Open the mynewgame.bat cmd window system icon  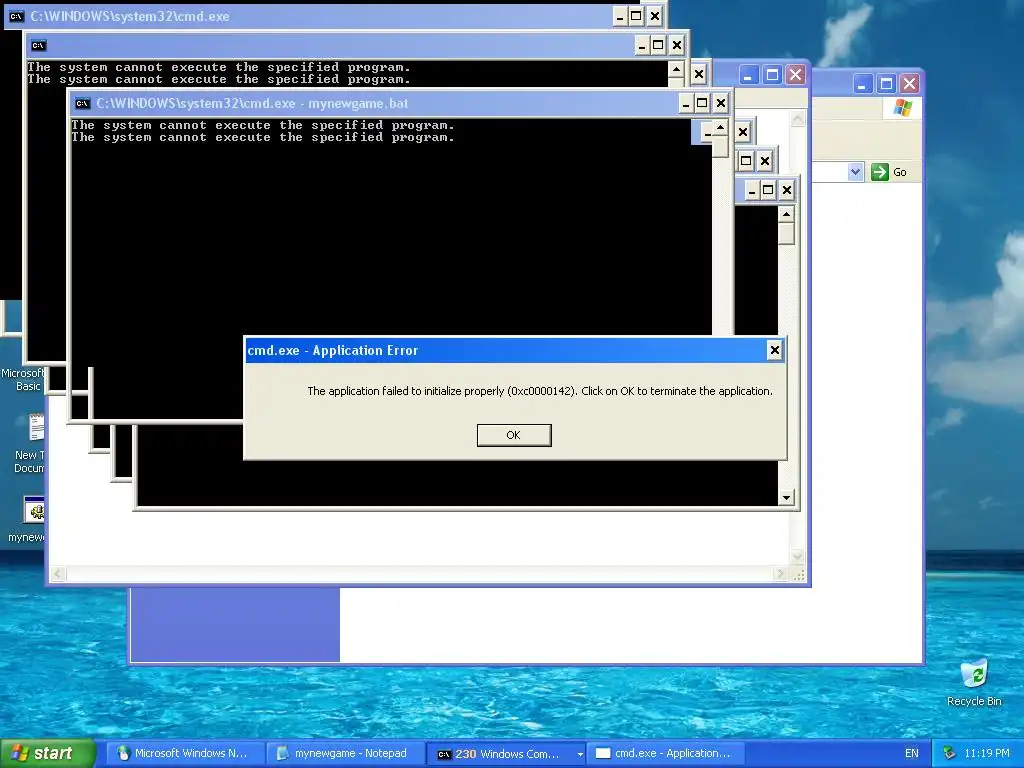tap(82, 103)
